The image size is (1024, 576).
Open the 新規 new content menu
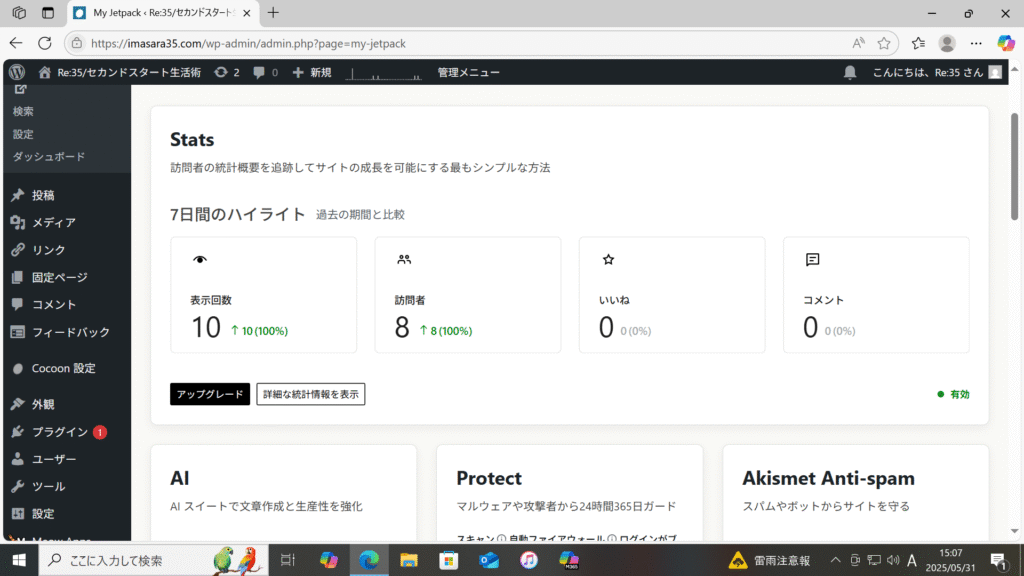[312, 72]
